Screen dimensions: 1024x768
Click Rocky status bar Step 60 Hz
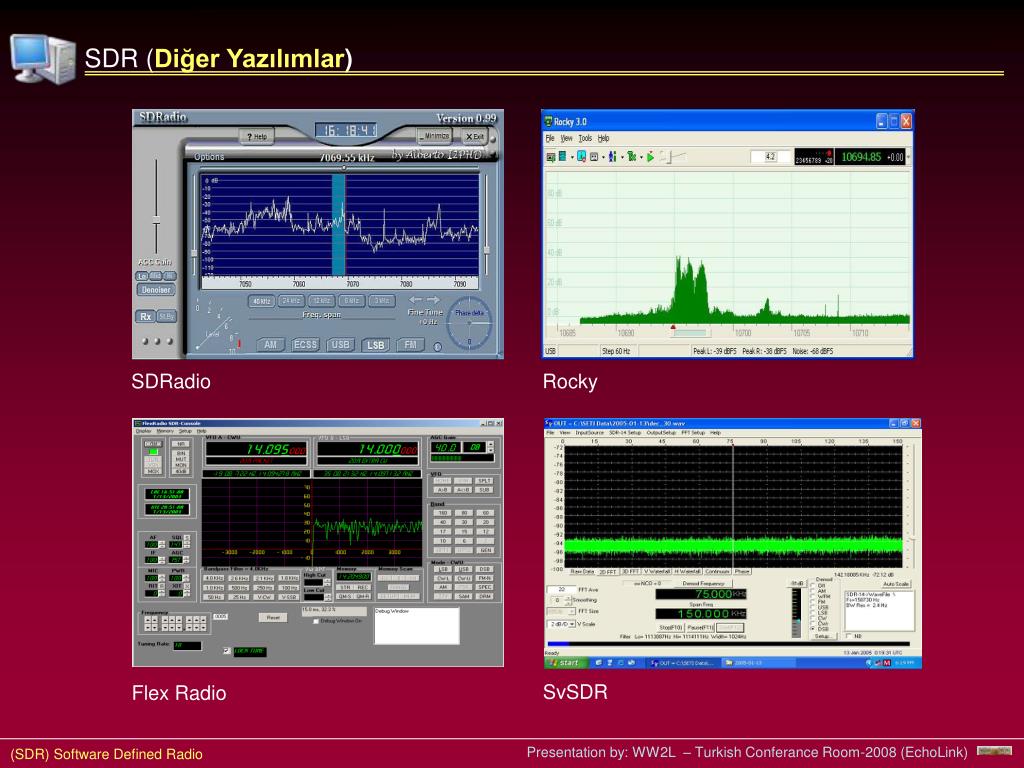[x=616, y=351]
